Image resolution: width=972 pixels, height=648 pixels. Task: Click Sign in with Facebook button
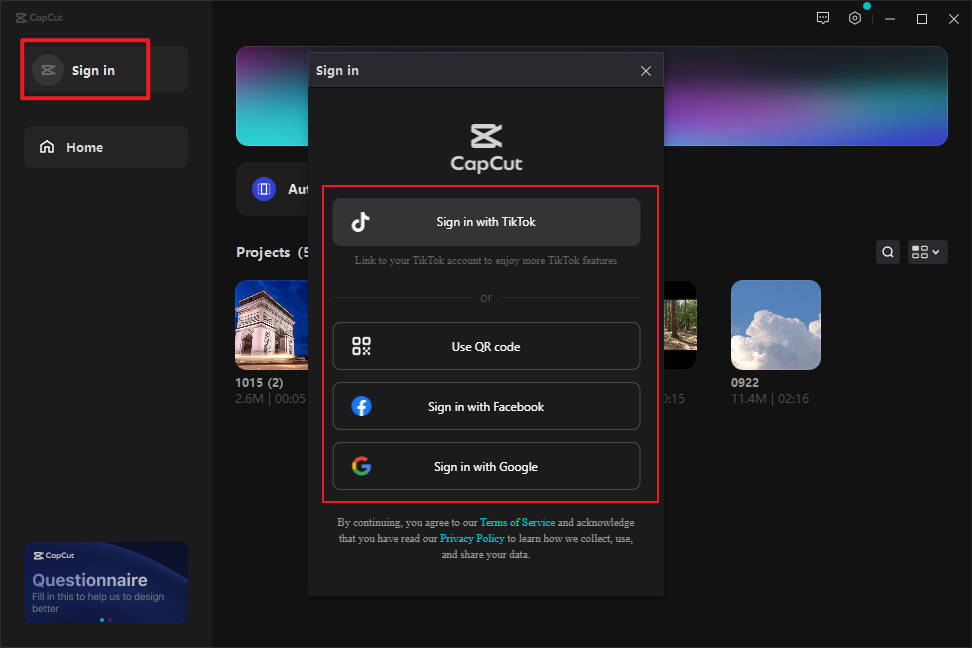(486, 406)
